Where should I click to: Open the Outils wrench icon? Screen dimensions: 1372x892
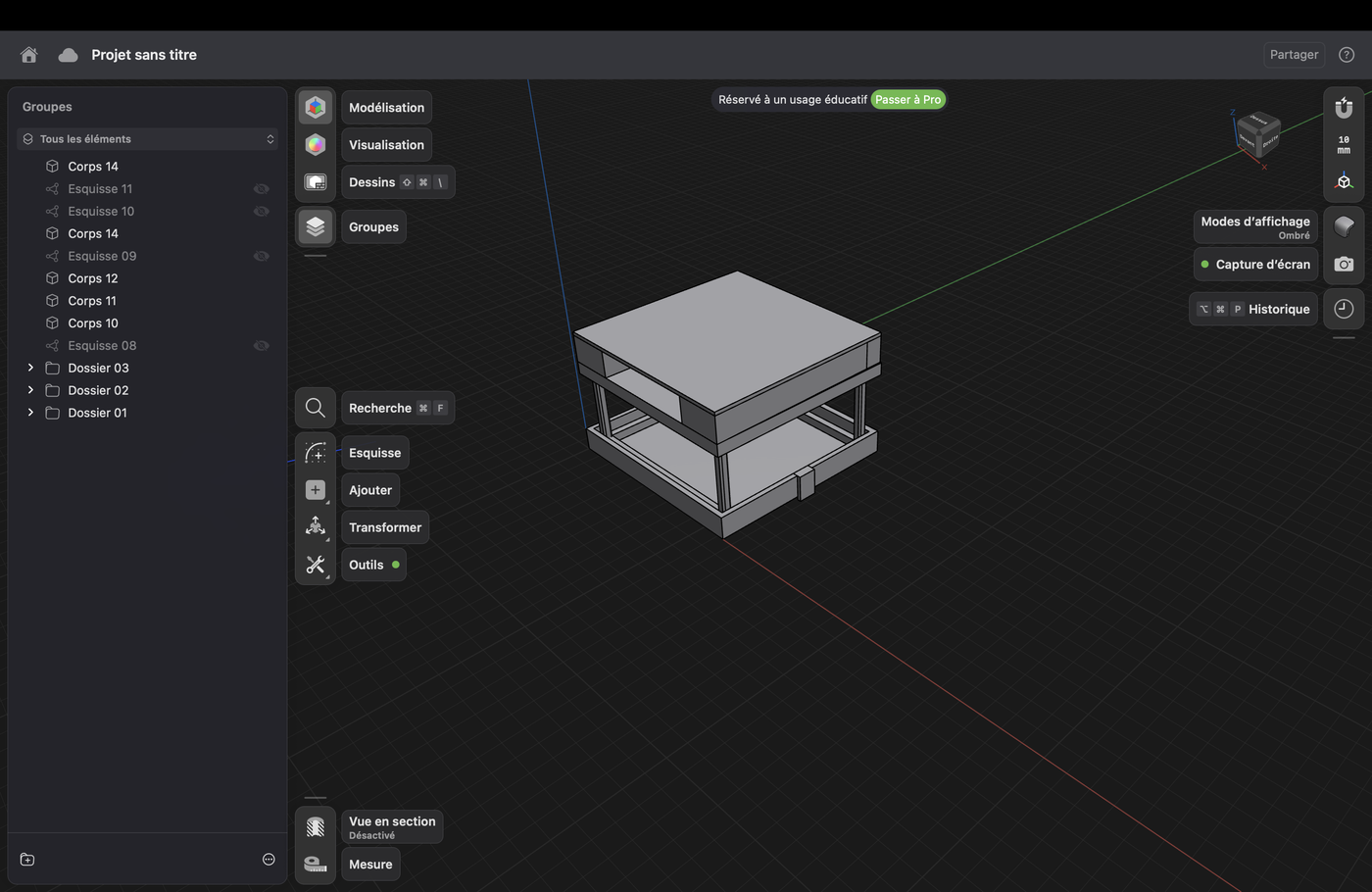316,565
